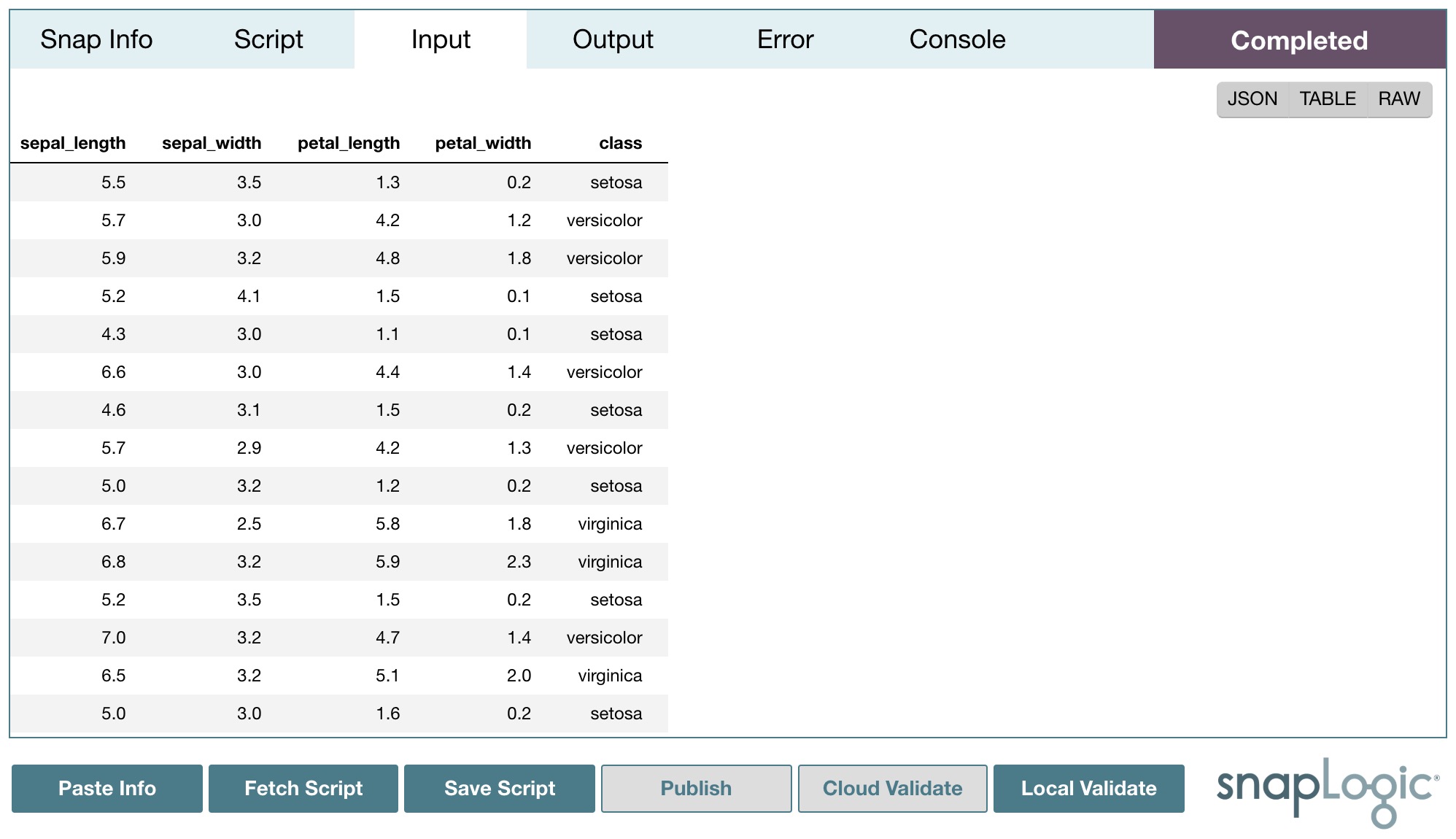Click the class column header
Image resolution: width=1456 pixels, height=839 pixels.
click(x=620, y=143)
